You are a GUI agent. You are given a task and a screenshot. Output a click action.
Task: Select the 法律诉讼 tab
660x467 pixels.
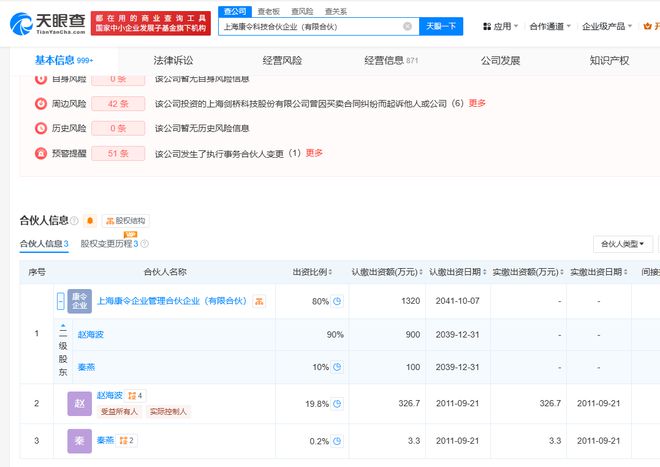[x=173, y=61]
